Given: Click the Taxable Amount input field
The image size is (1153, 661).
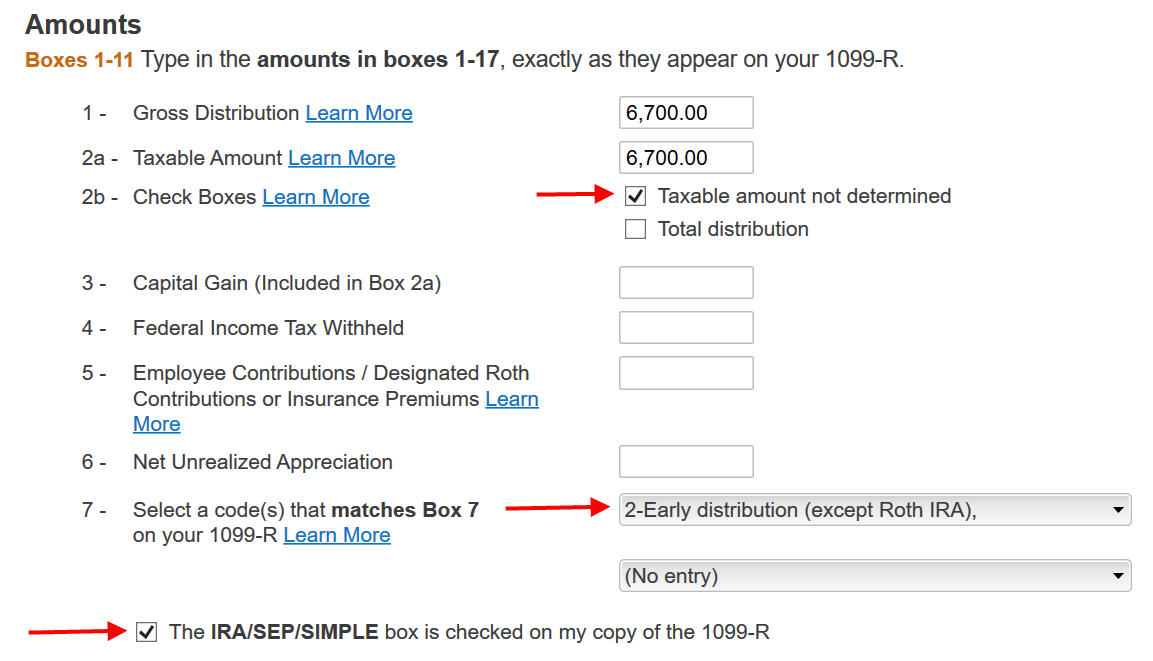Looking at the screenshot, I should click(x=686, y=157).
